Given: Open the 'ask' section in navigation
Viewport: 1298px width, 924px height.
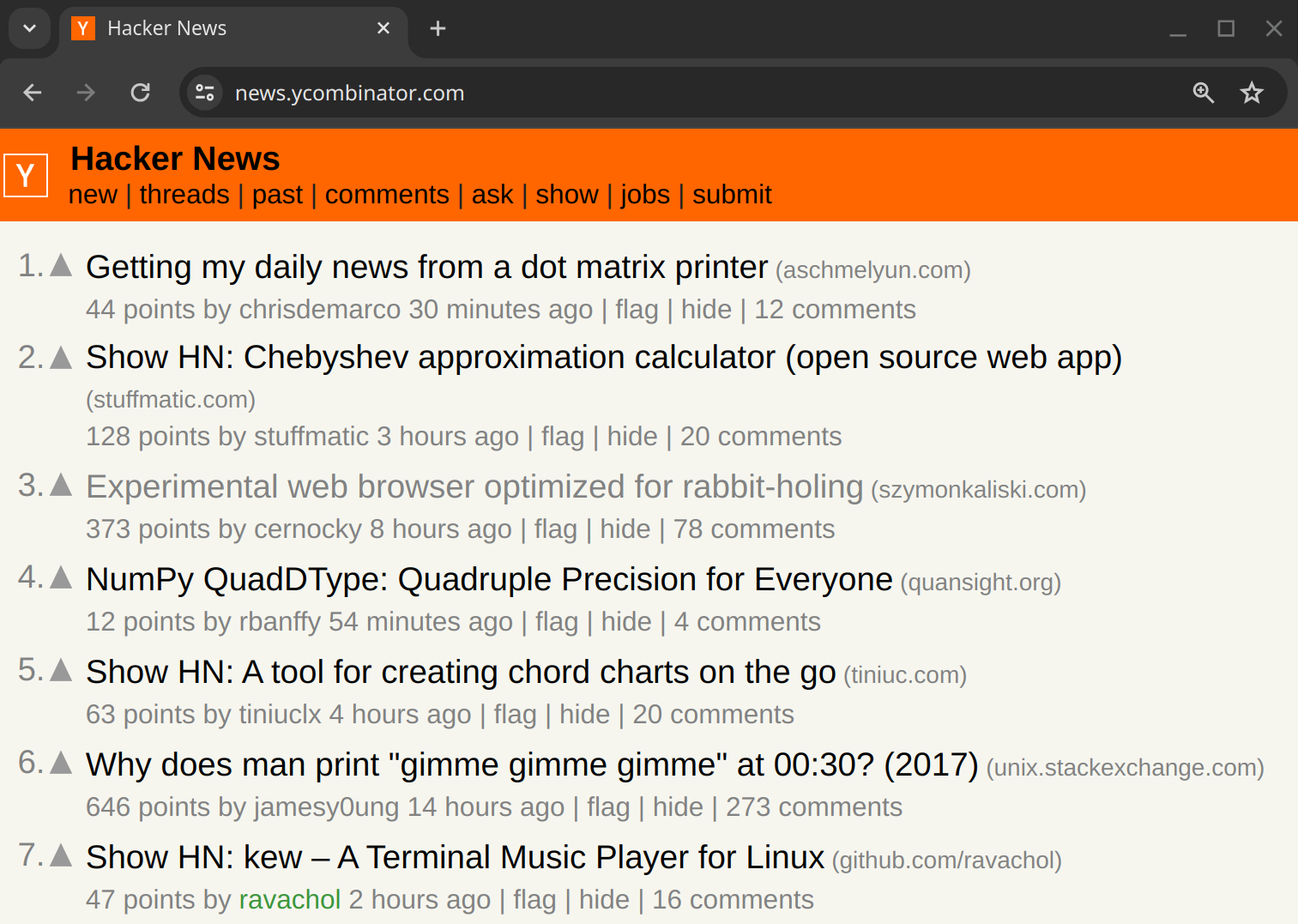Looking at the screenshot, I should [x=492, y=195].
